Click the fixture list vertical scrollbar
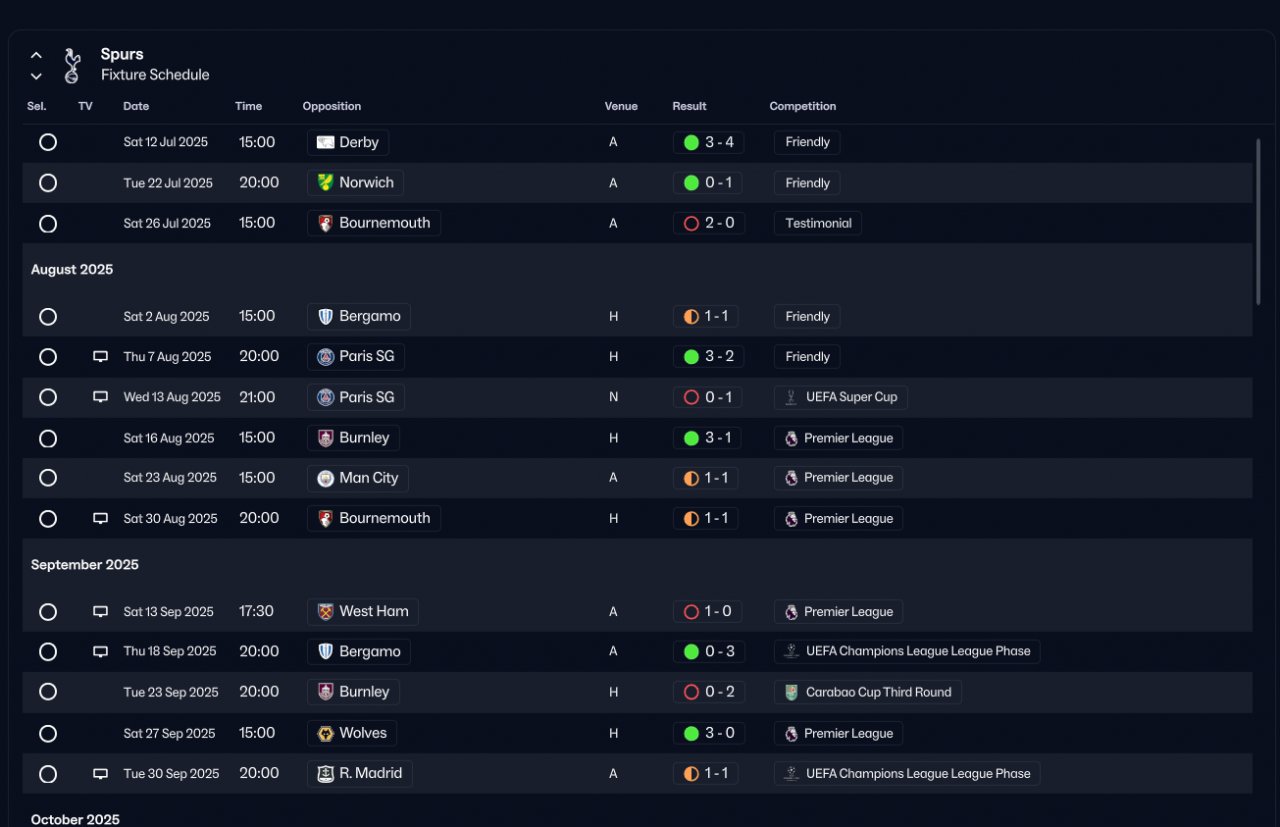 1257,220
